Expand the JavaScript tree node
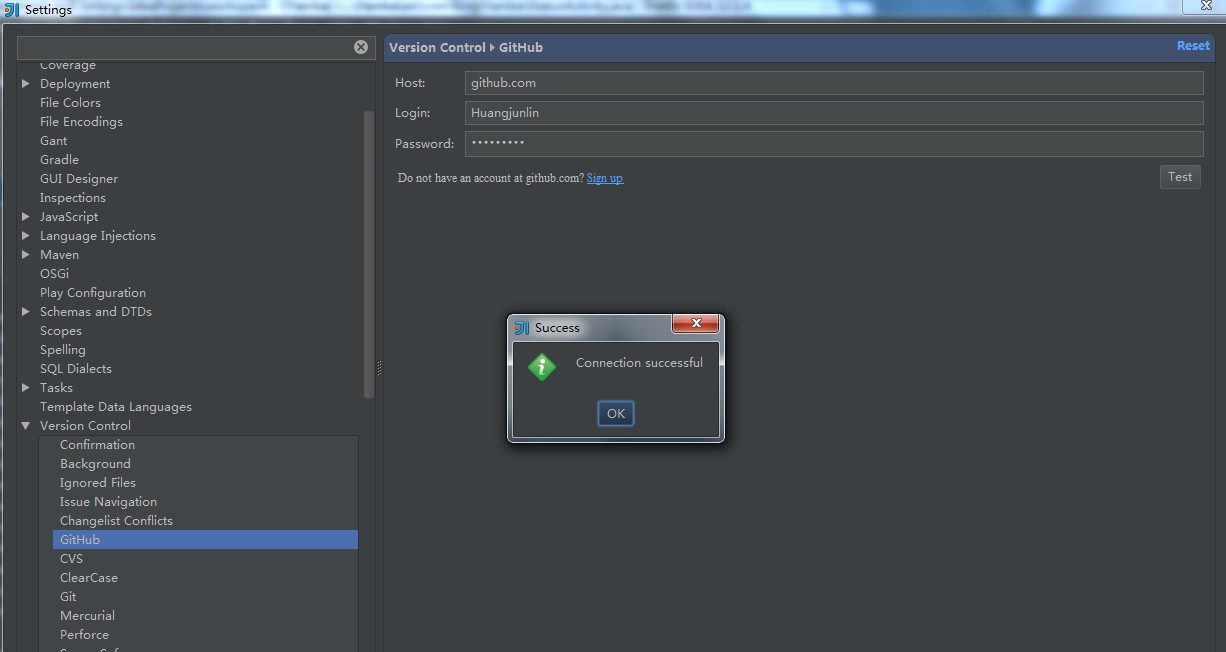The height and width of the screenshot is (652, 1226). coord(26,217)
